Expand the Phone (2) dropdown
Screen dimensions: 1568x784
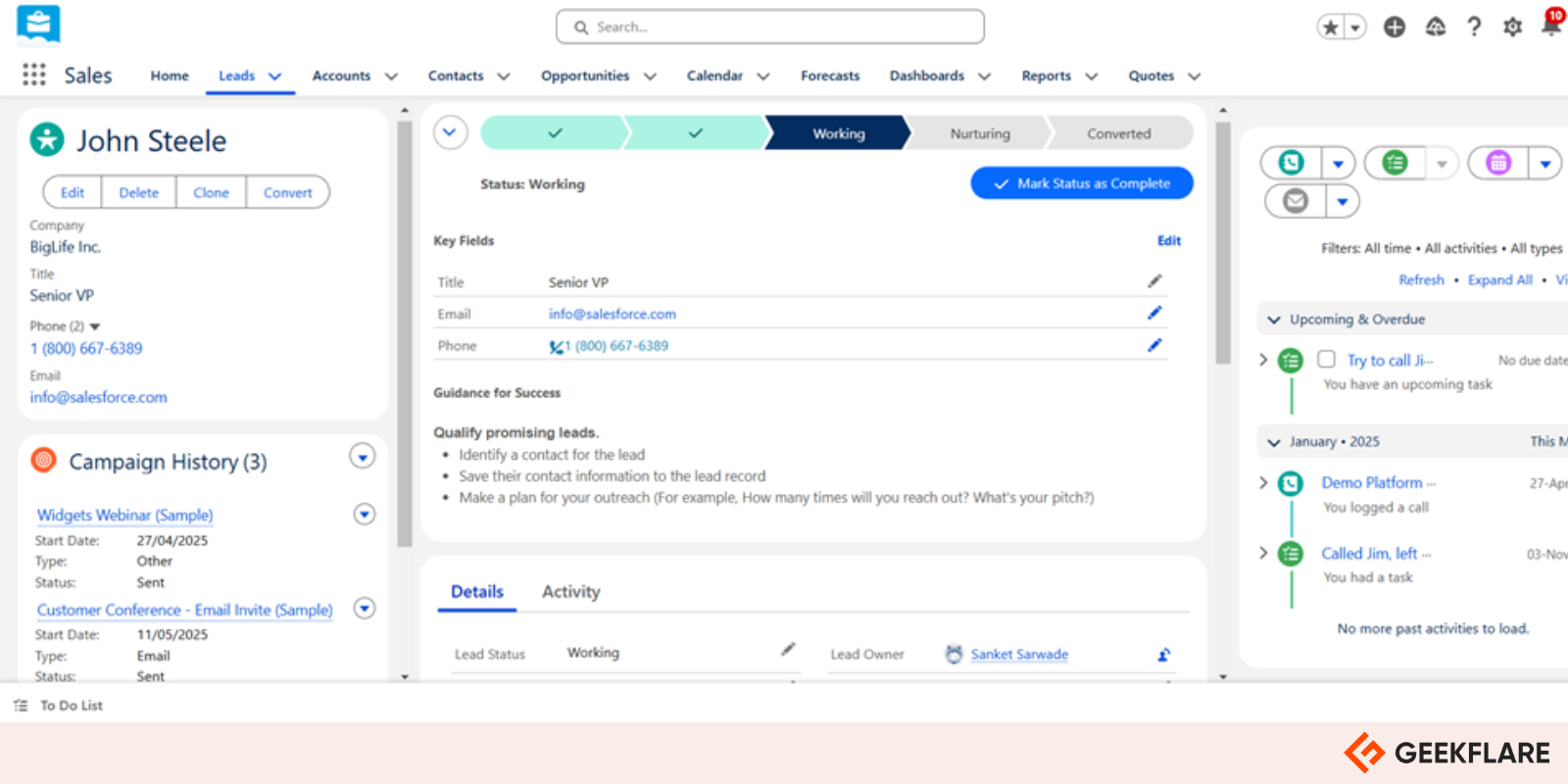point(95,326)
